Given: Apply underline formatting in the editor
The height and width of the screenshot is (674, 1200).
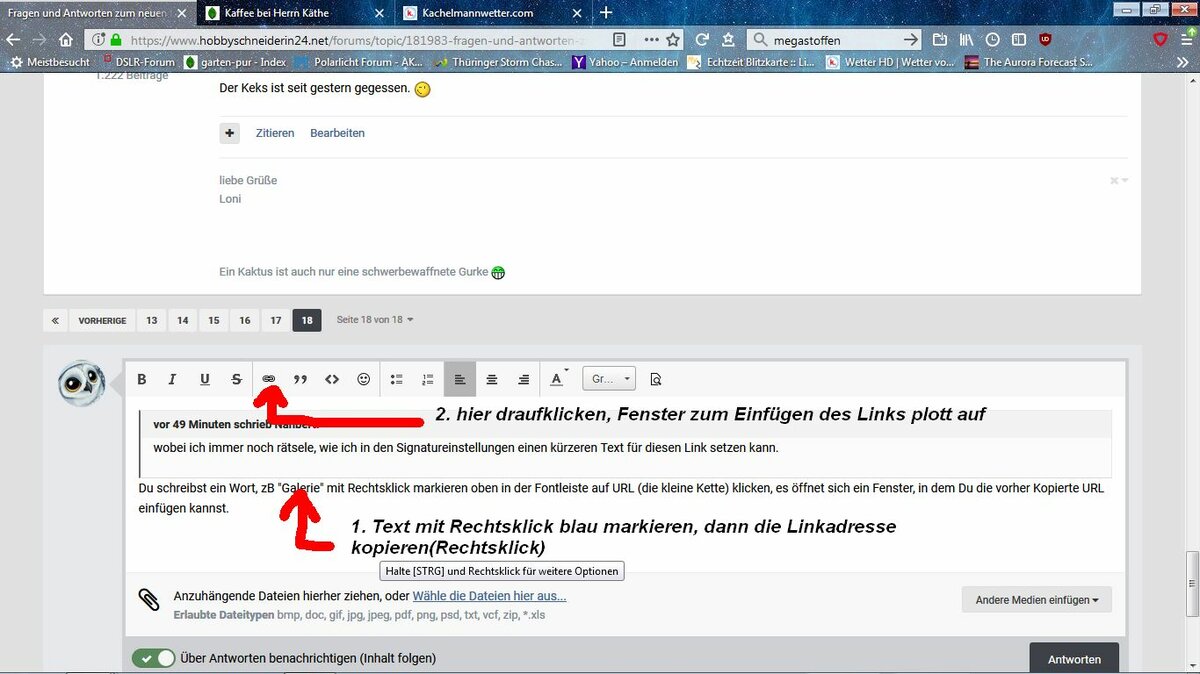Looking at the screenshot, I should click(205, 379).
